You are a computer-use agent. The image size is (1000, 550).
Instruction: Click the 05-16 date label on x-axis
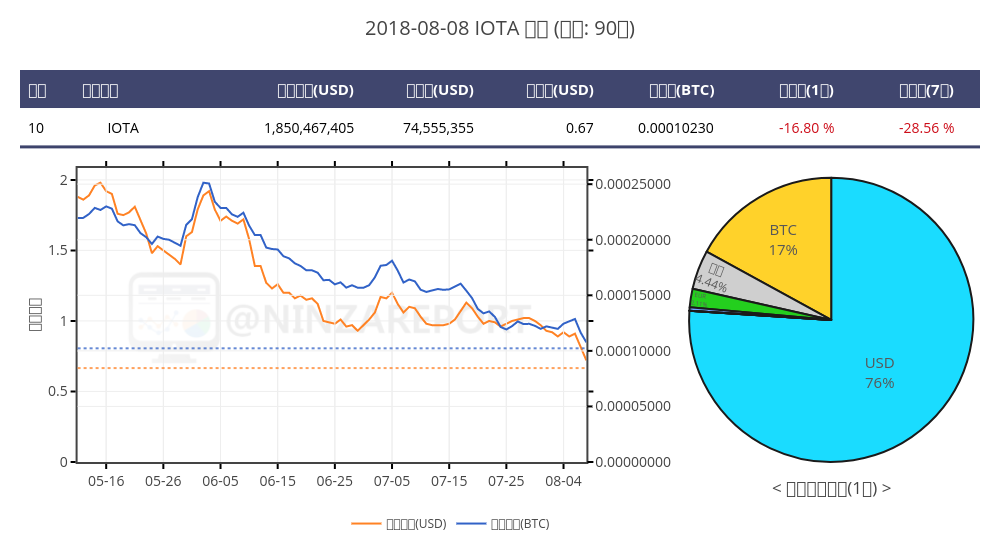(106, 481)
